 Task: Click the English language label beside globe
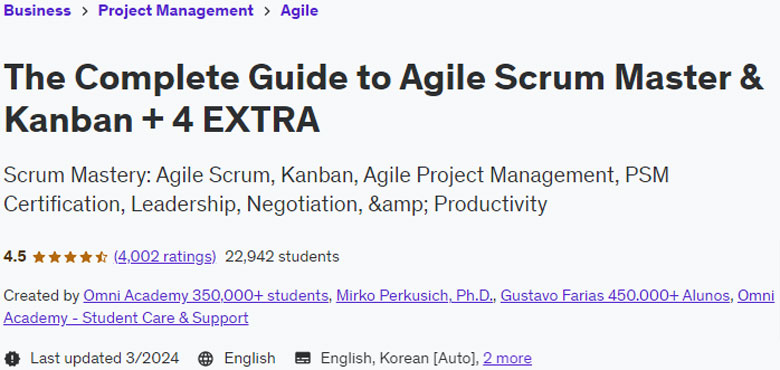pos(250,358)
